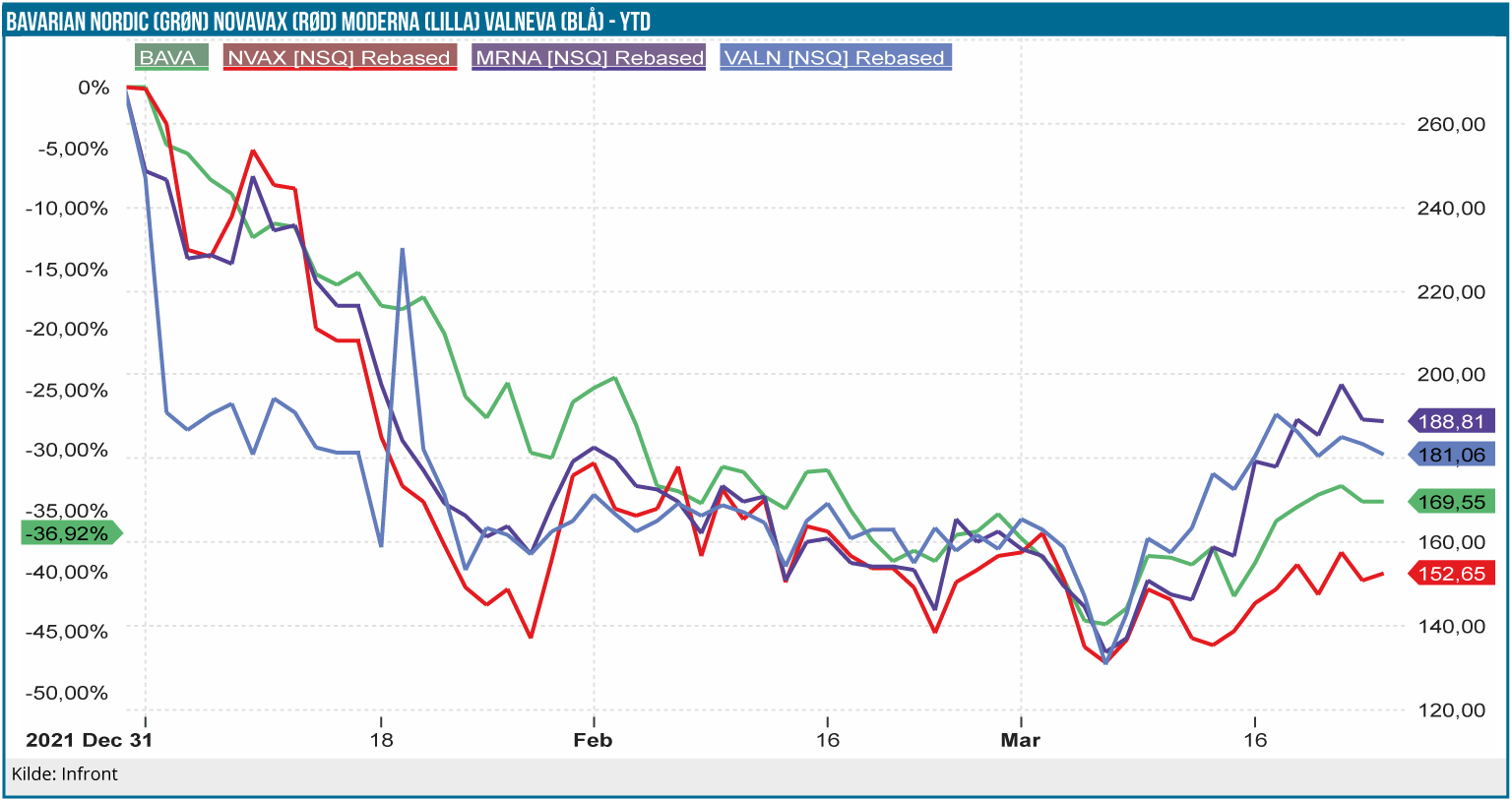Click the green 169,55 price marker

[x=1451, y=502]
